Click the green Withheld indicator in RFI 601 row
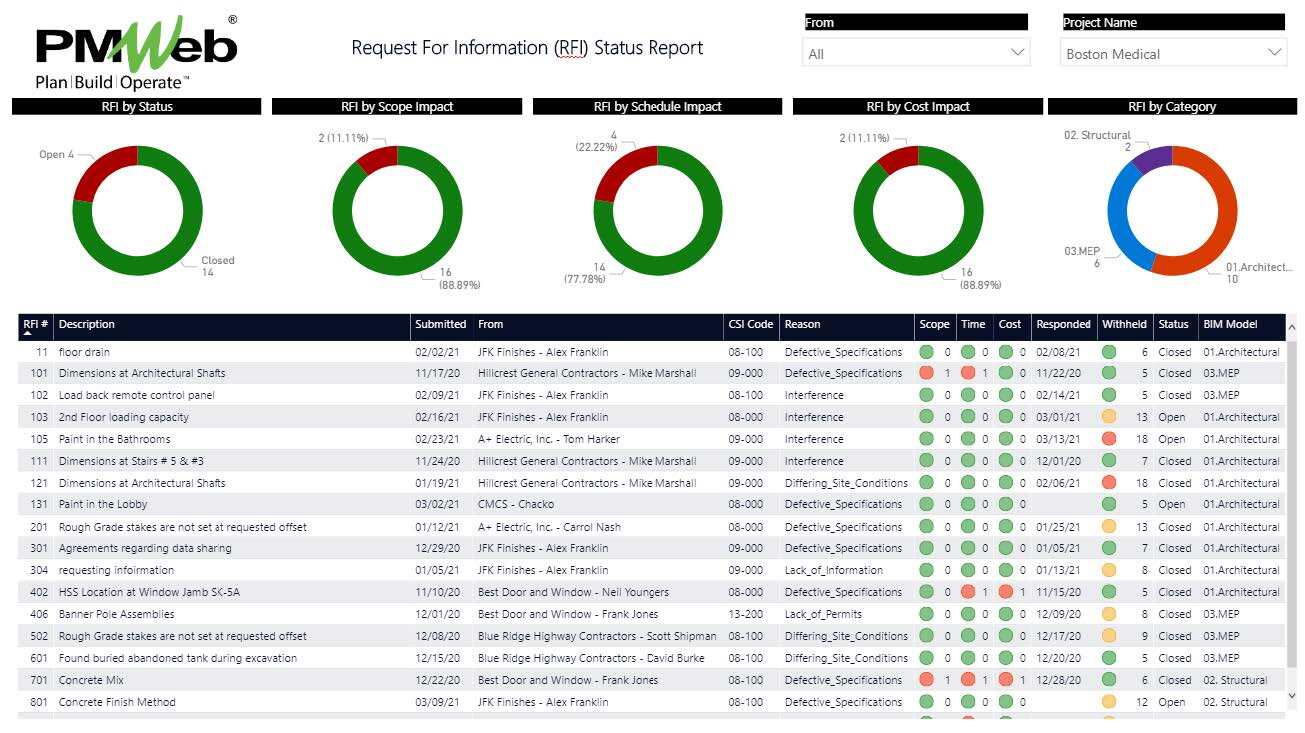Image resolution: width=1305 pixels, height=733 pixels. 1109,658
